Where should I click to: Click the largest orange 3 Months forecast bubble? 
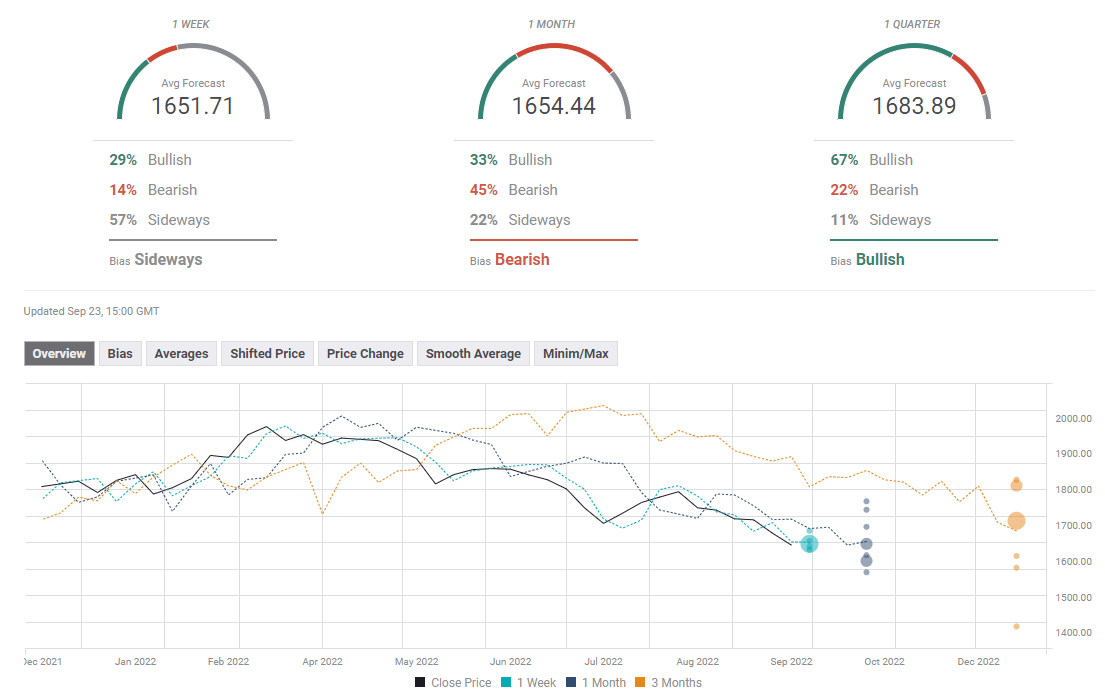1016,521
